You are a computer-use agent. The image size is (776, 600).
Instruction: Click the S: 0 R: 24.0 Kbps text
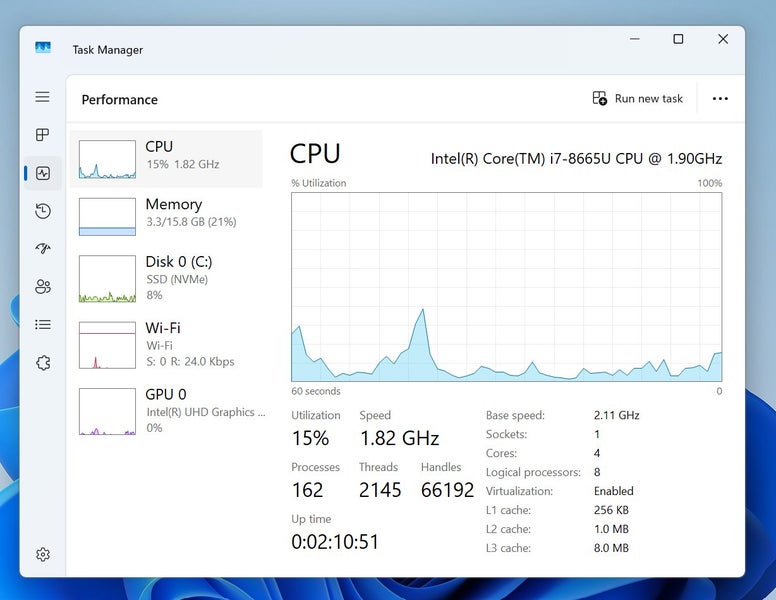click(x=190, y=361)
